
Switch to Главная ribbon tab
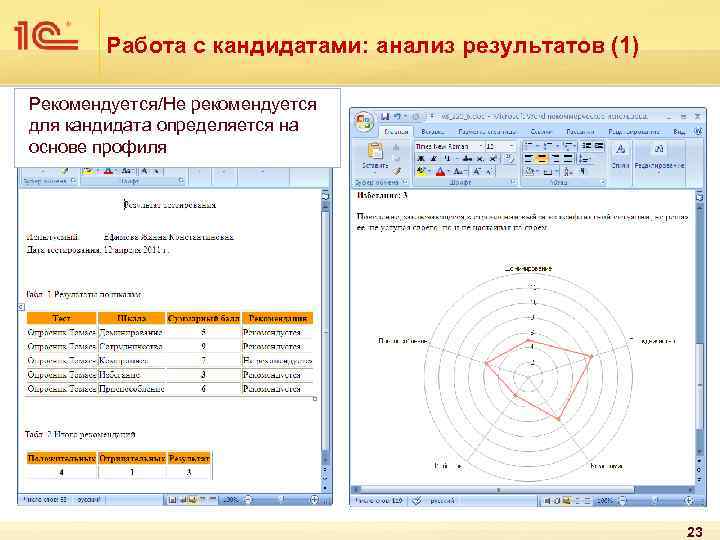(x=396, y=132)
